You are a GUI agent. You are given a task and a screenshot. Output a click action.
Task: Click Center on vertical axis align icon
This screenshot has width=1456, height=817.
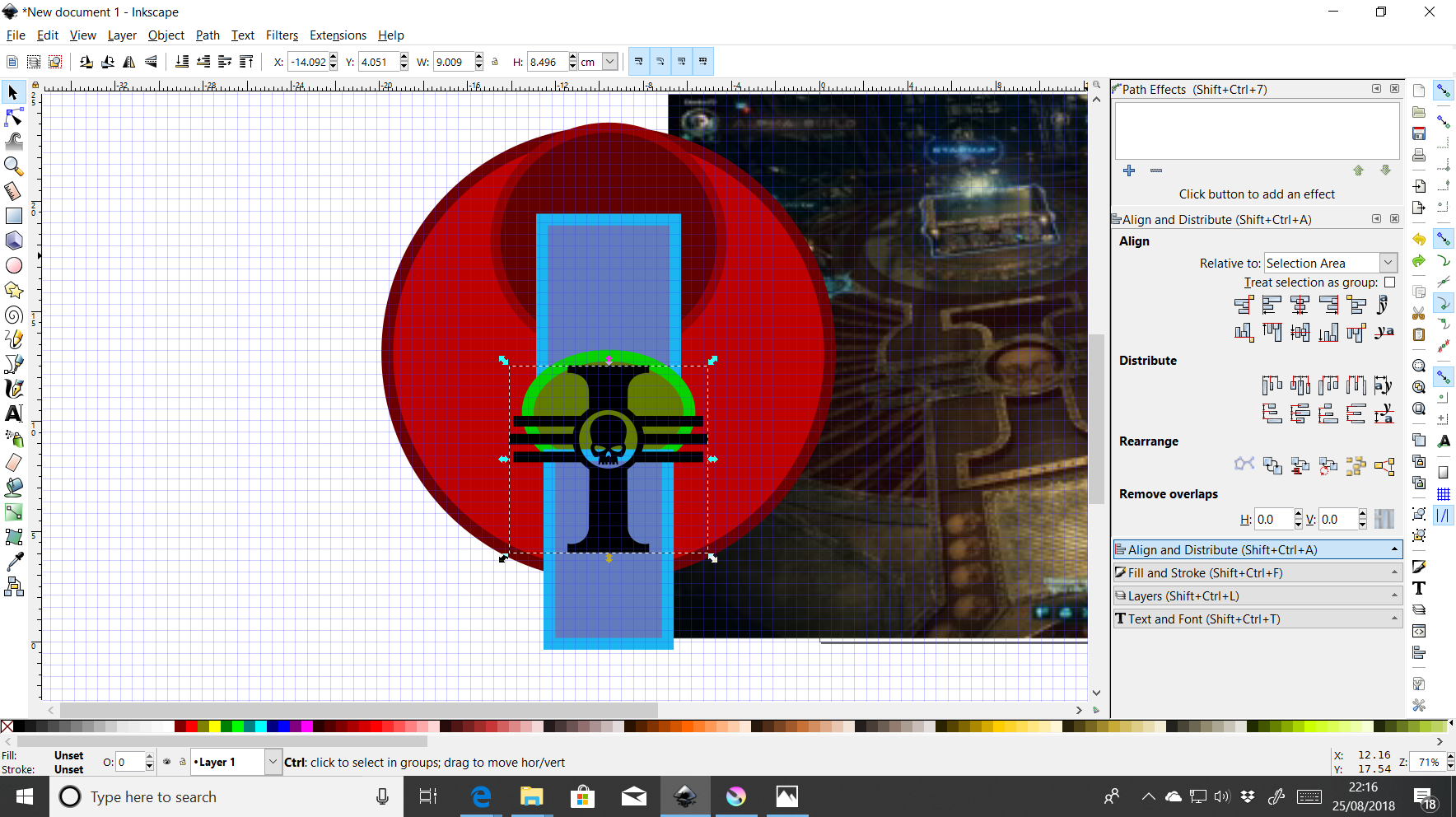tap(1300, 306)
